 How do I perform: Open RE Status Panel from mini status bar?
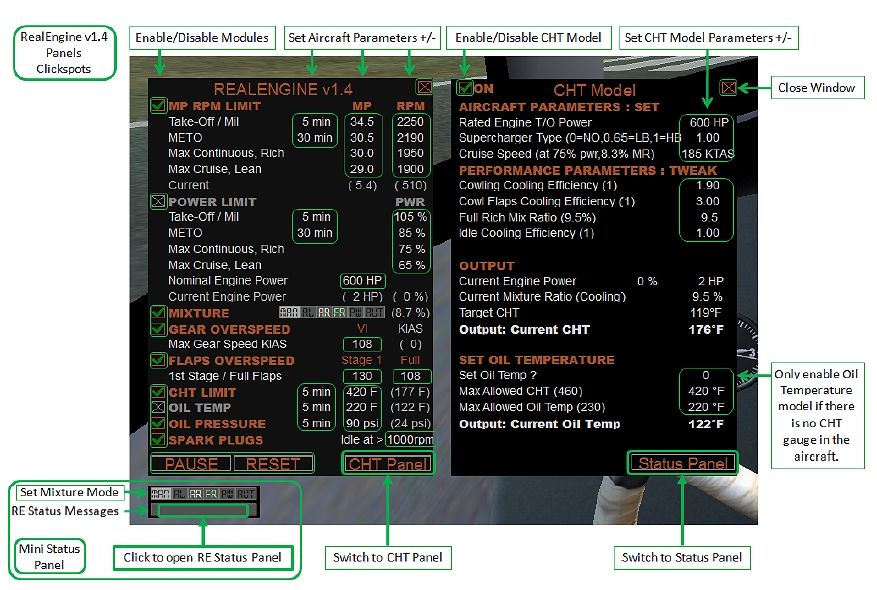(x=203, y=510)
